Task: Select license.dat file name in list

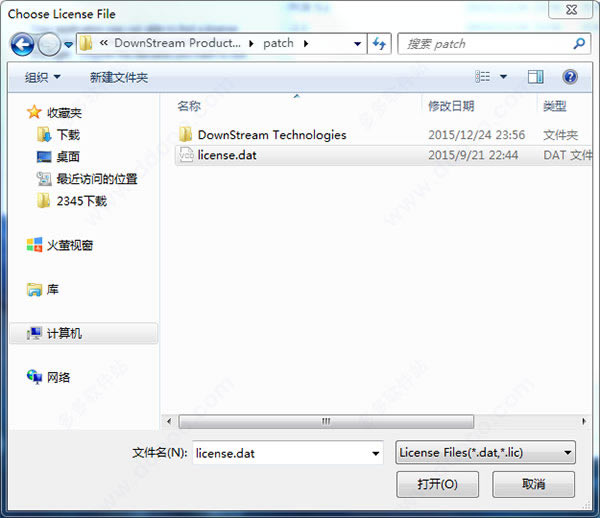Action: click(x=227, y=155)
